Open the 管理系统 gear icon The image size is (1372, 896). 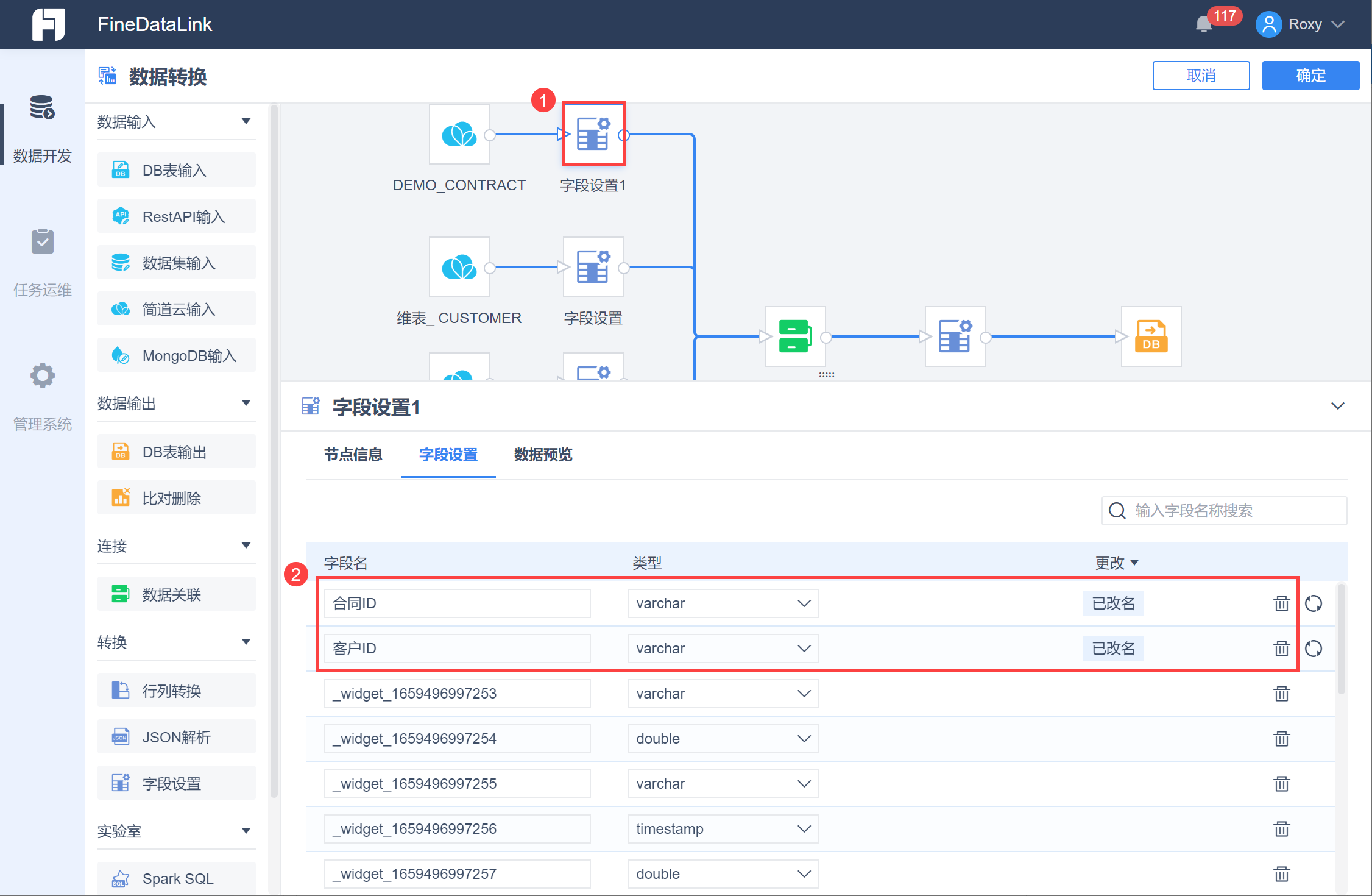[42, 375]
